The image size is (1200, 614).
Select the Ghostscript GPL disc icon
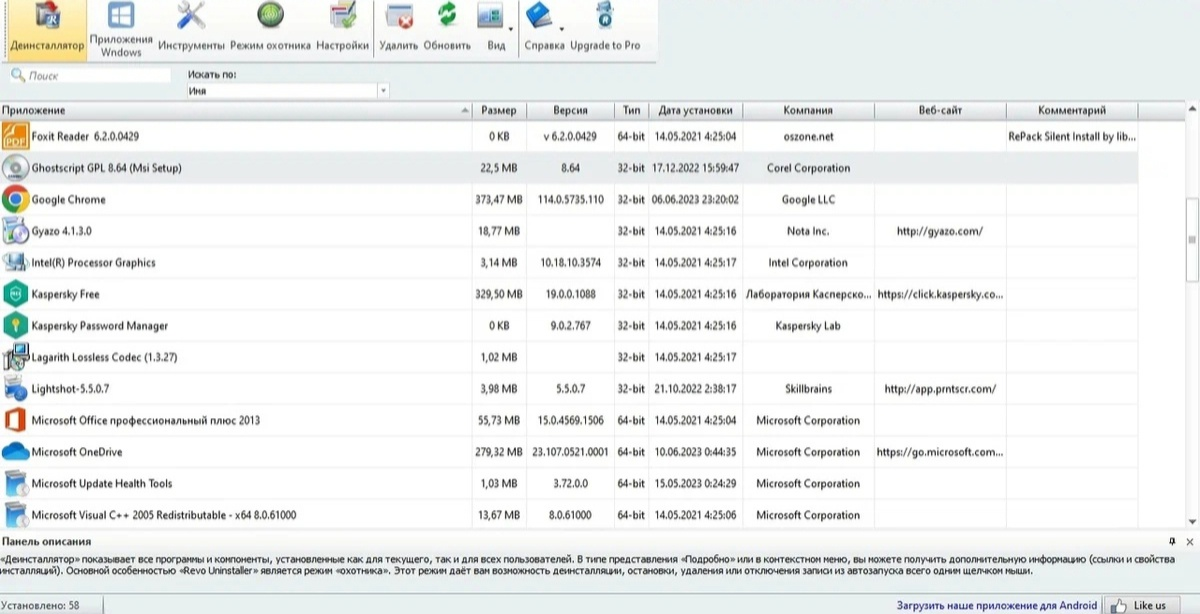(x=15, y=168)
